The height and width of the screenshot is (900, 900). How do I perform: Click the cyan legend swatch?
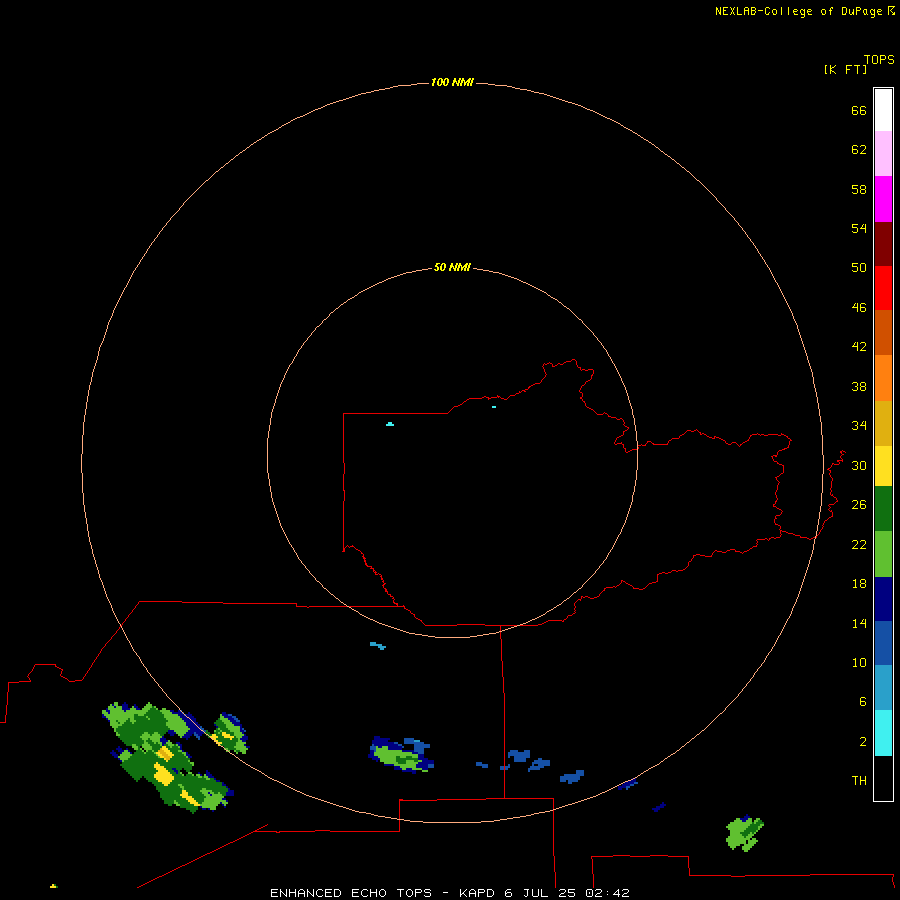(883, 733)
